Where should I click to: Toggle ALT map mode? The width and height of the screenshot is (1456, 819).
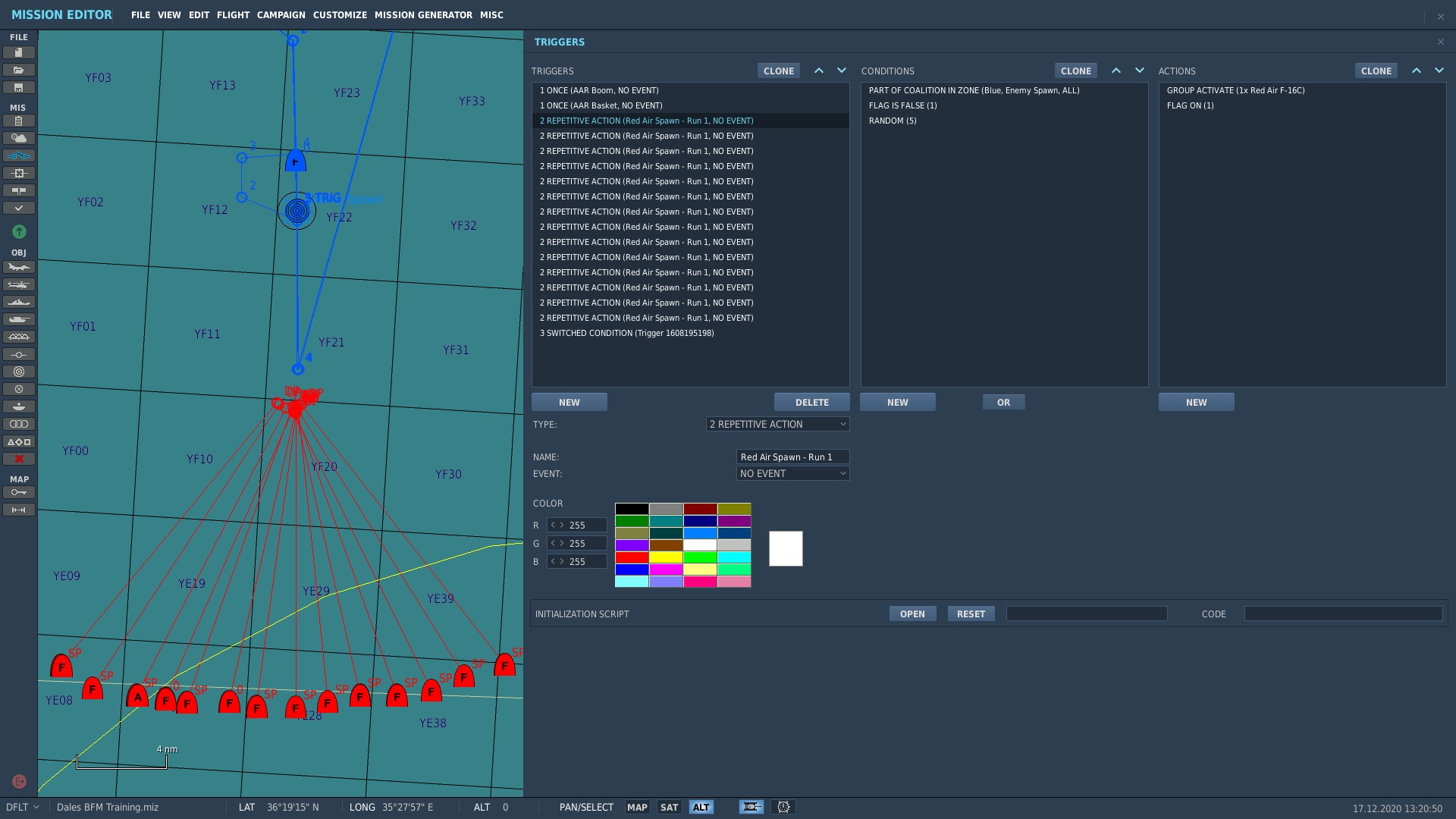pos(701,807)
